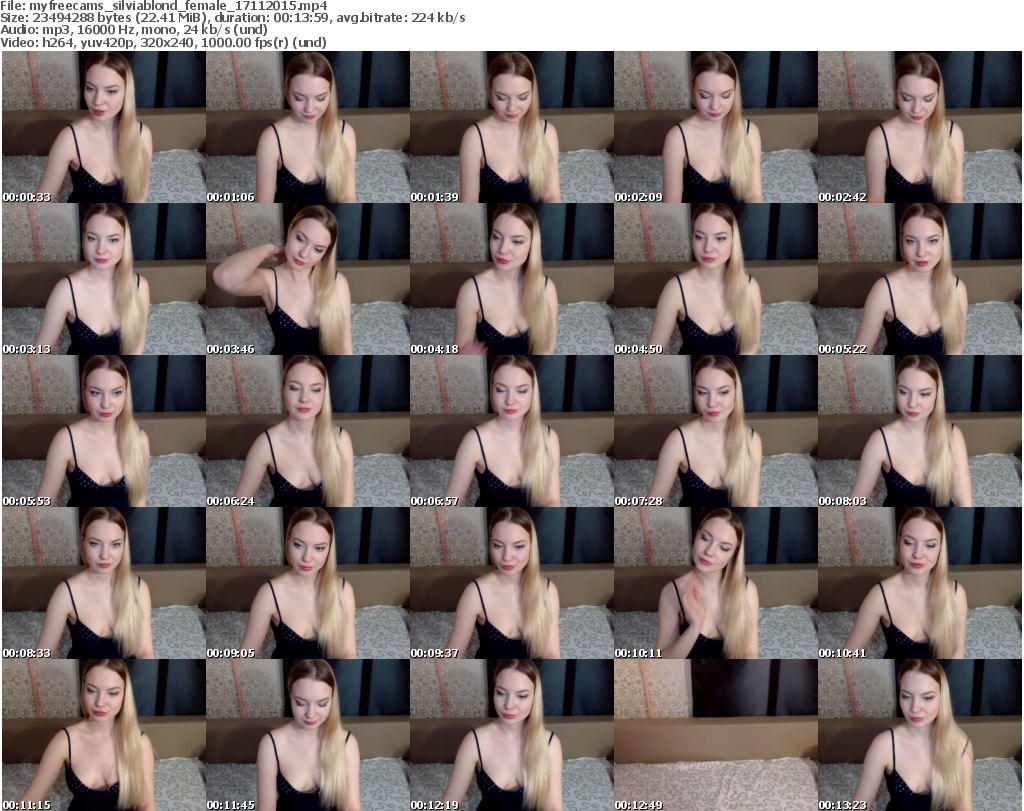Select the frame at 00:01:39
Screen dimensions: 1024x811
512,127
